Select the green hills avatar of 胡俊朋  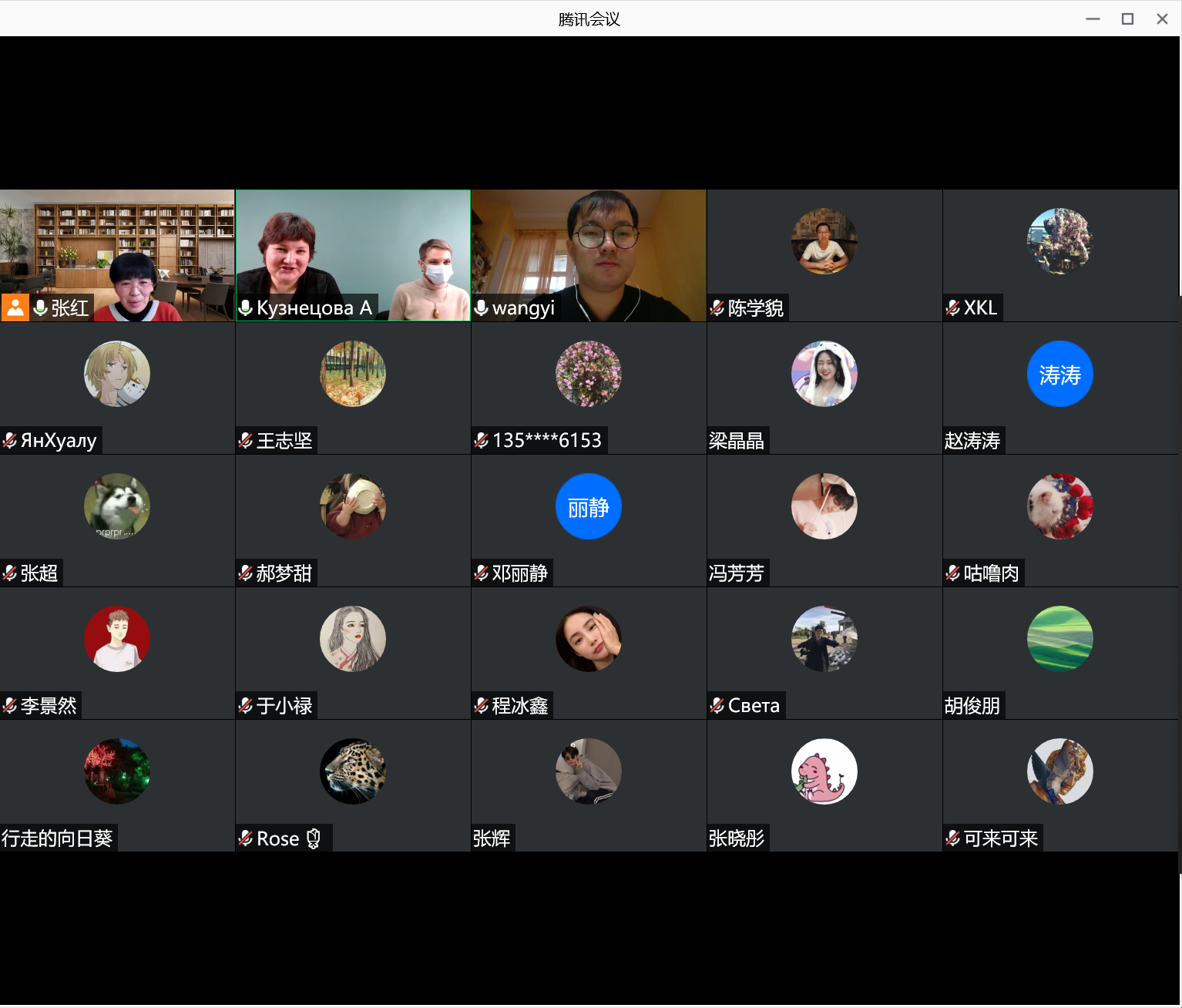pyautogui.click(x=1059, y=639)
